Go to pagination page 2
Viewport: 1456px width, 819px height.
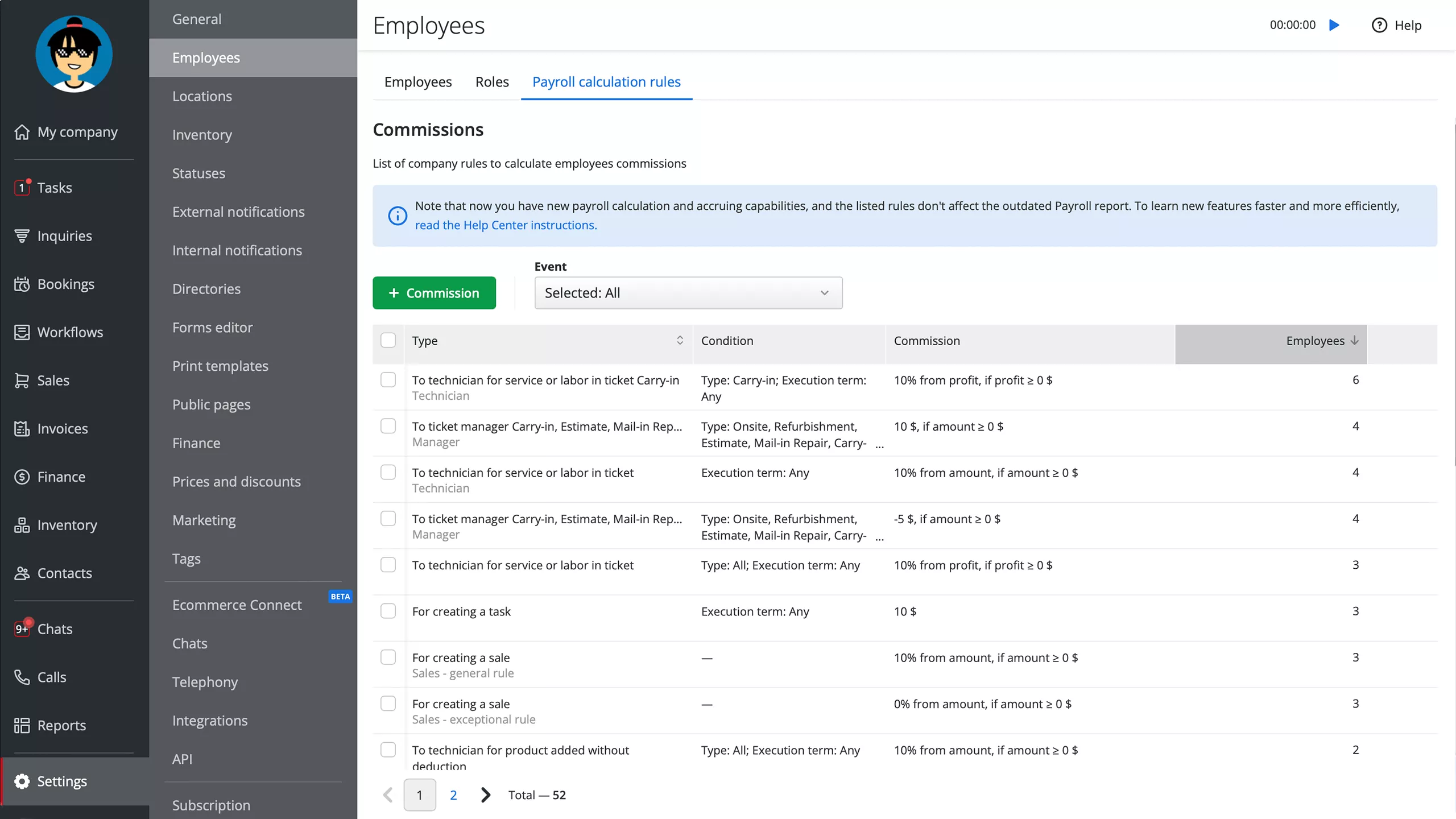pyautogui.click(x=453, y=795)
